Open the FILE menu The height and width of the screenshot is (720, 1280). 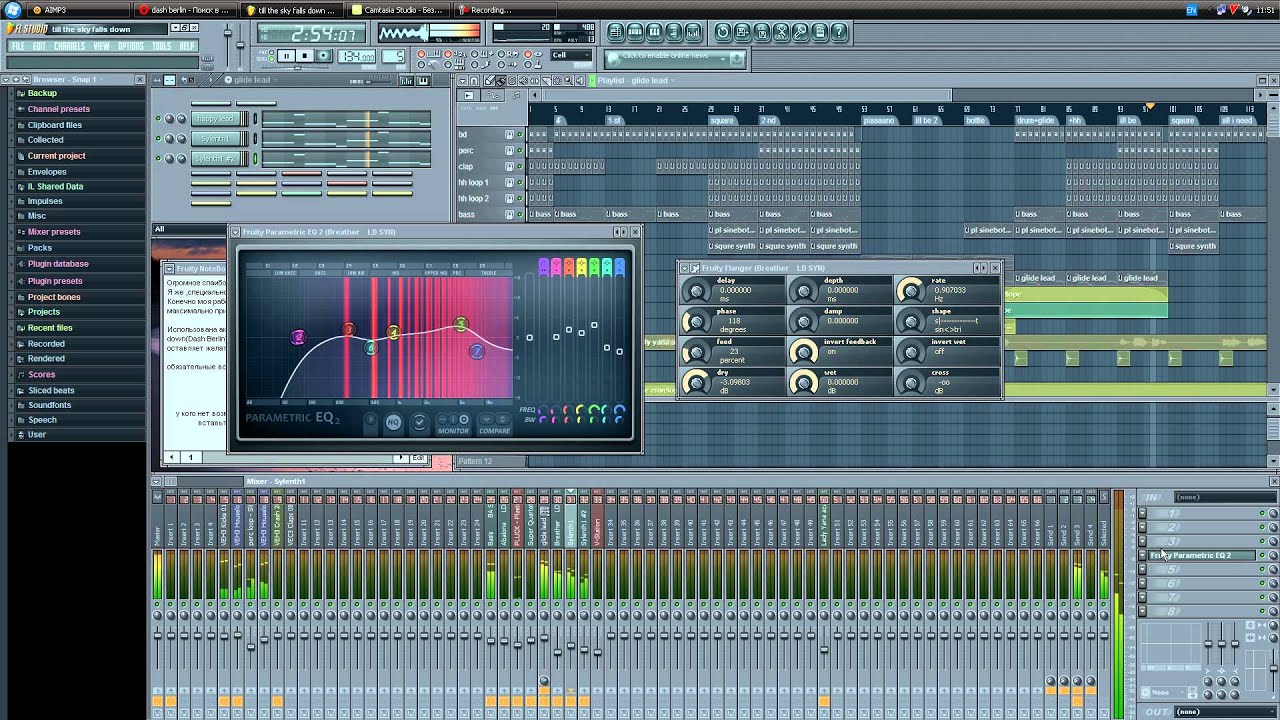click(18, 46)
